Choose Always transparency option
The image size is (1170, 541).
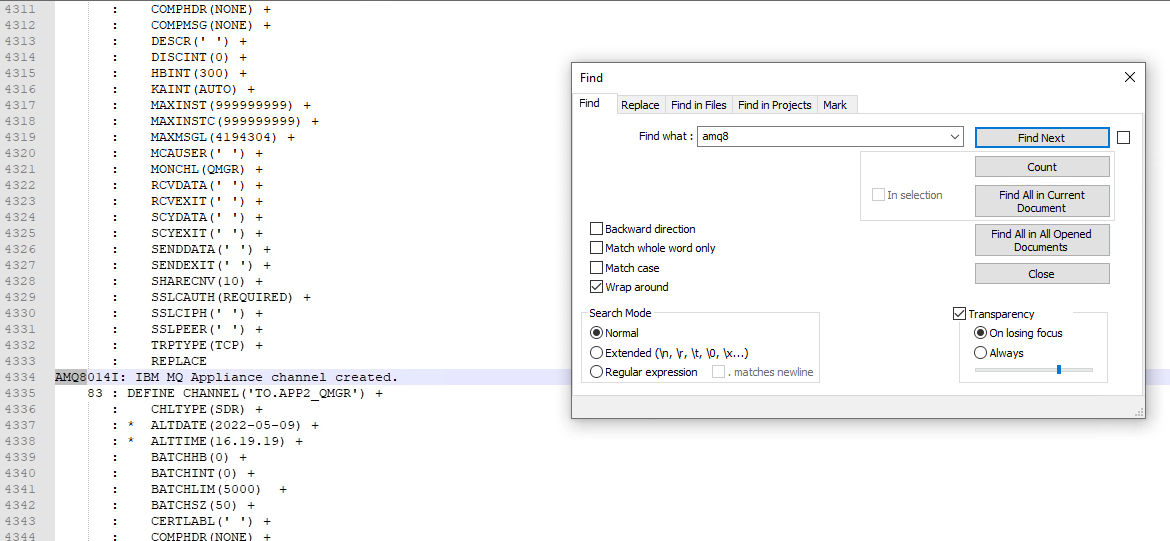[980, 353]
